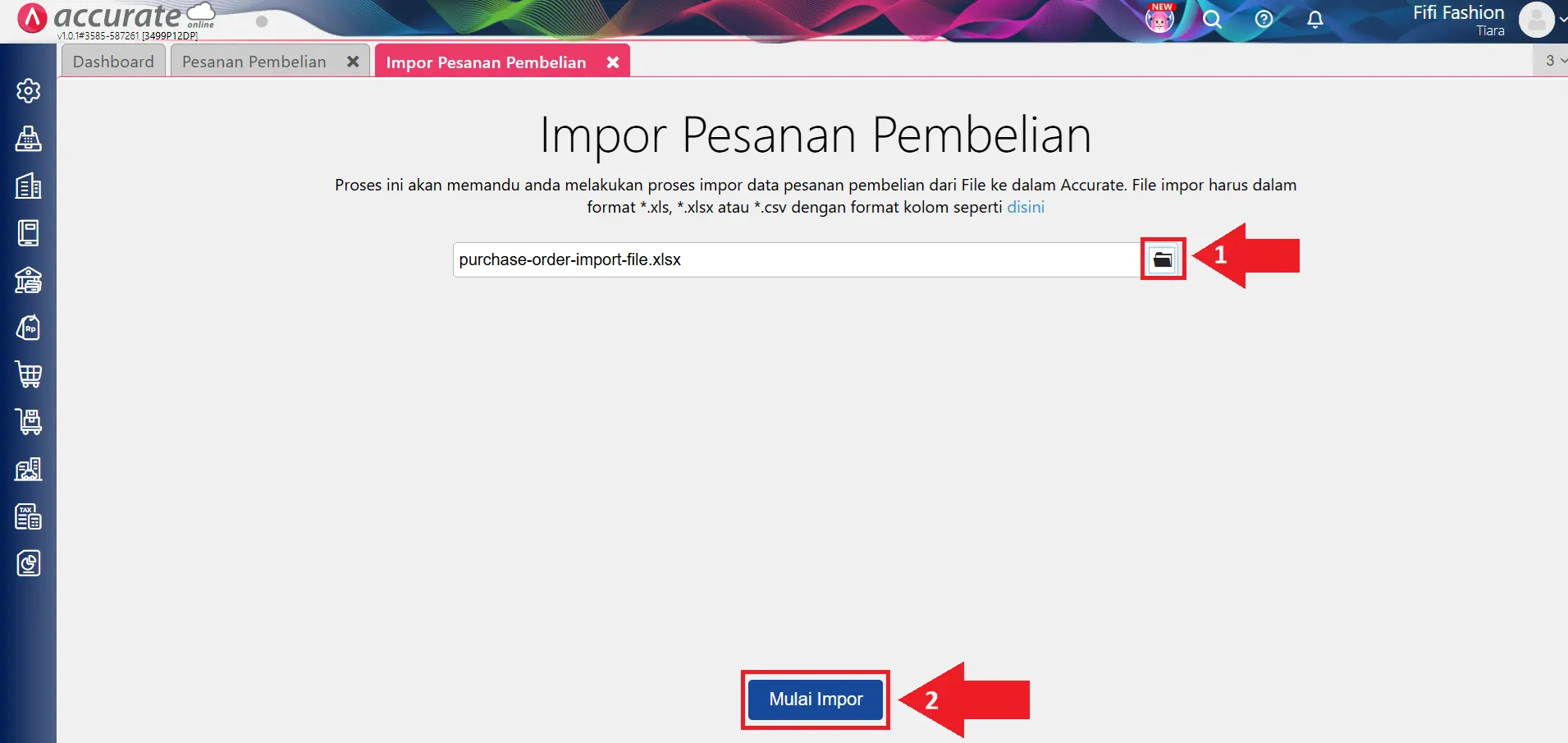Select the Pesanan Pembelian tab
This screenshot has width=1568, height=743.
[x=253, y=61]
